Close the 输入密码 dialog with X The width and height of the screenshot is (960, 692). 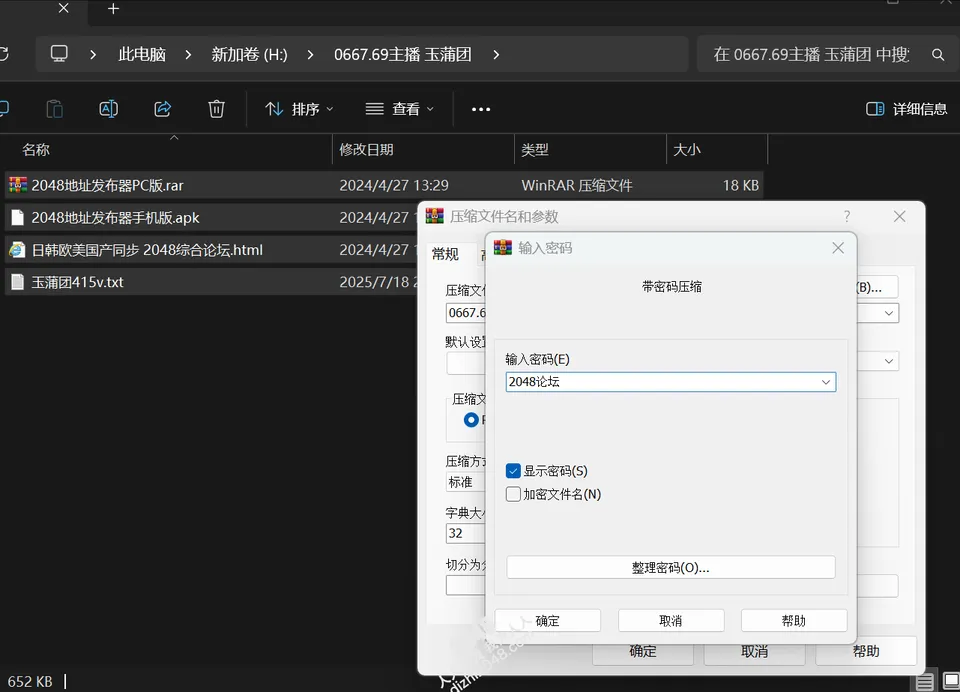(x=838, y=247)
